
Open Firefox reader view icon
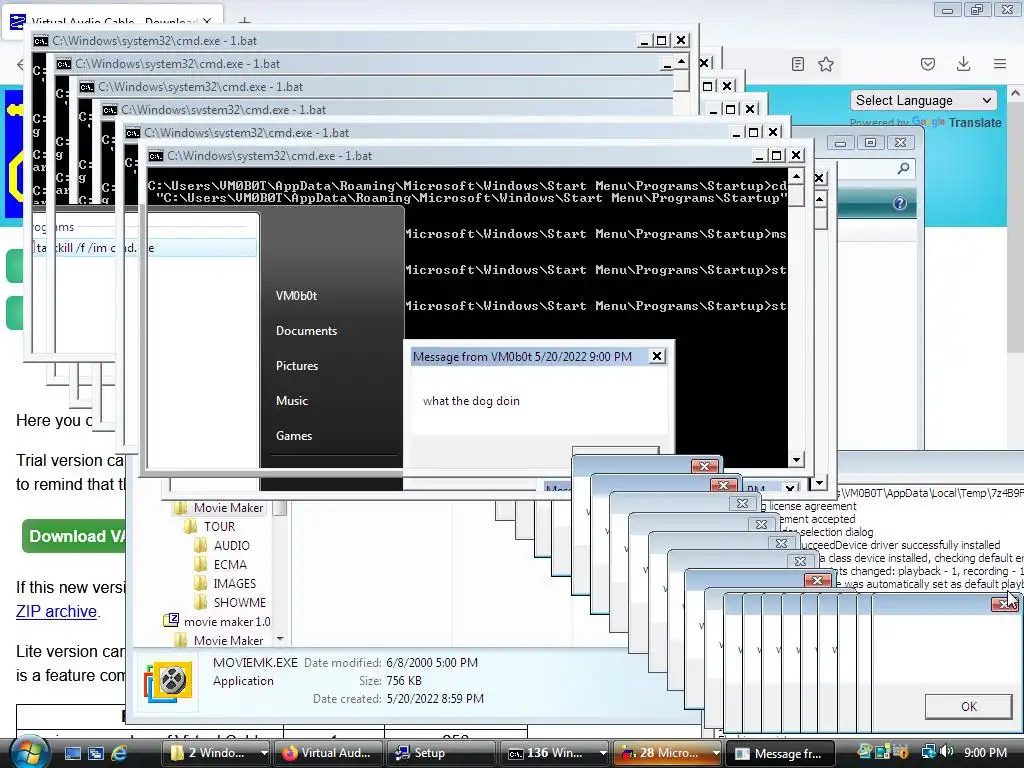(797, 64)
